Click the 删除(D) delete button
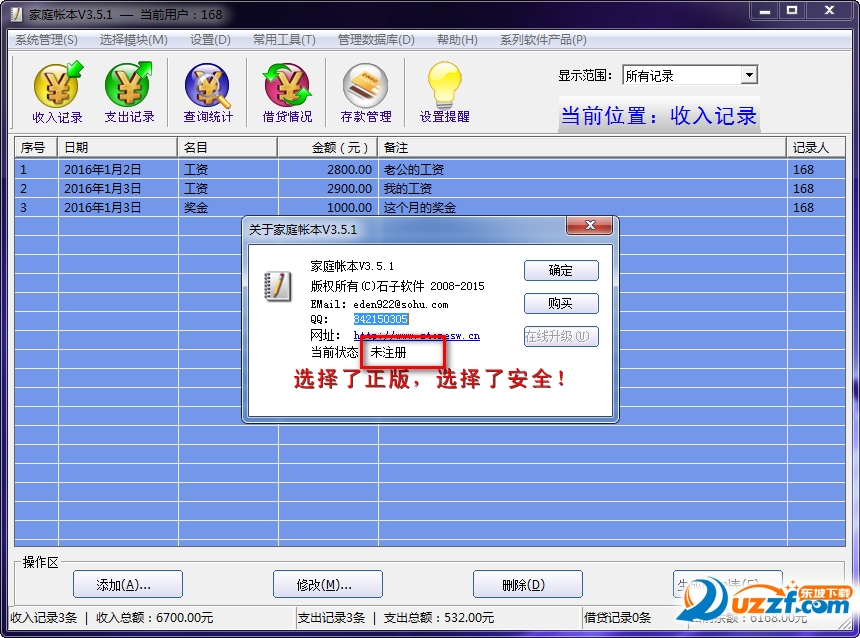Viewport: 860px width, 638px height. 527,585
